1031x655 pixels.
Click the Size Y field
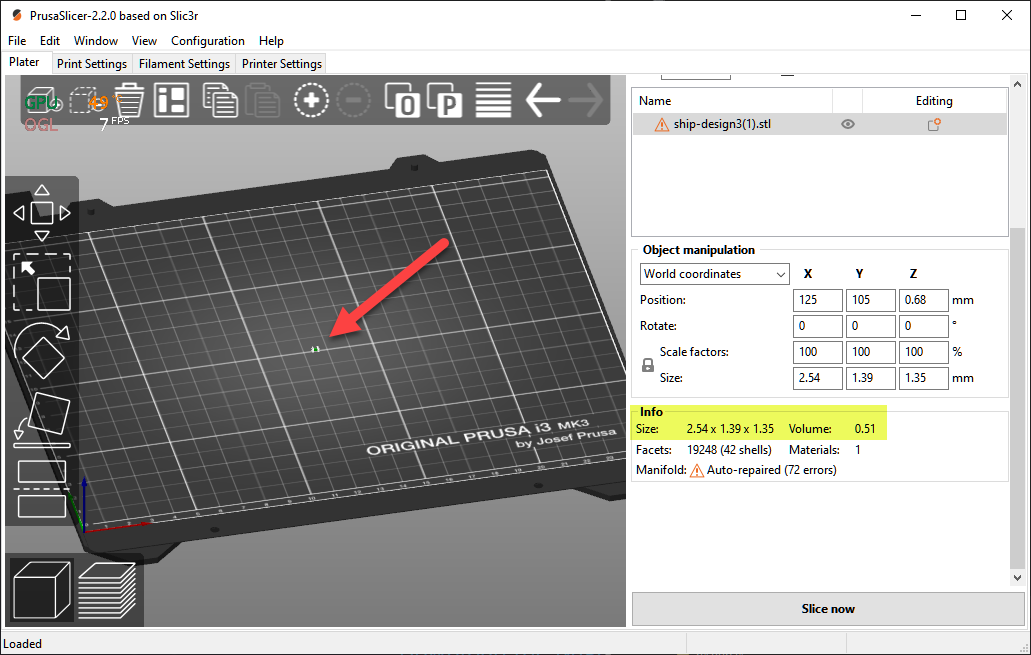[x=871, y=378]
